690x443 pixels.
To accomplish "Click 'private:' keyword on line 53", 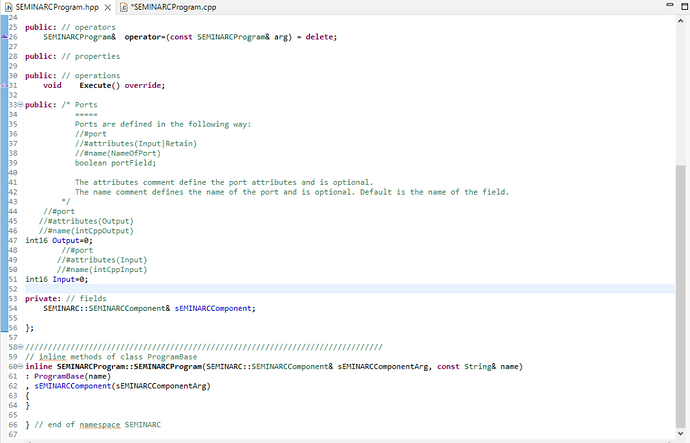I will pyautogui.click(x=43, y=298).
